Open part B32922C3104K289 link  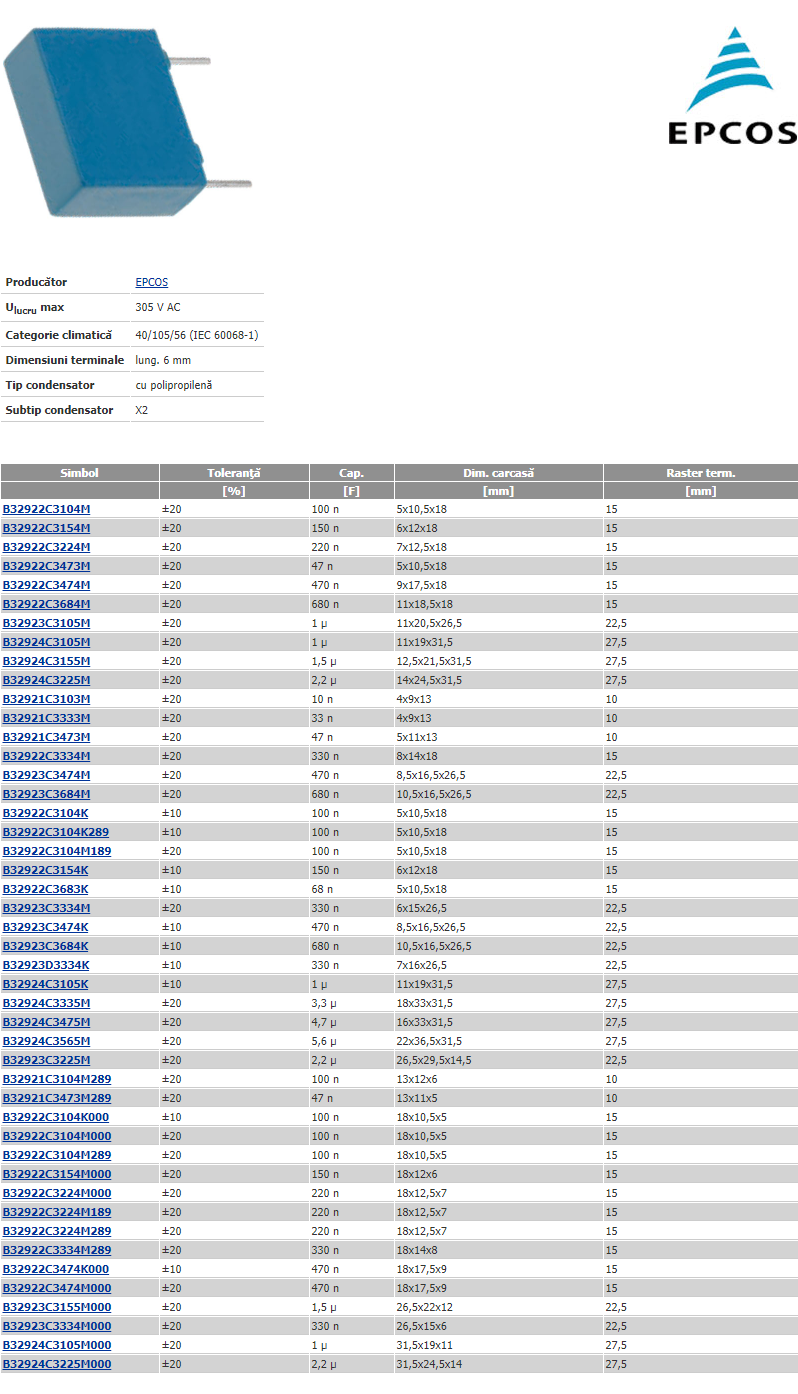click(x=55, y=832)
